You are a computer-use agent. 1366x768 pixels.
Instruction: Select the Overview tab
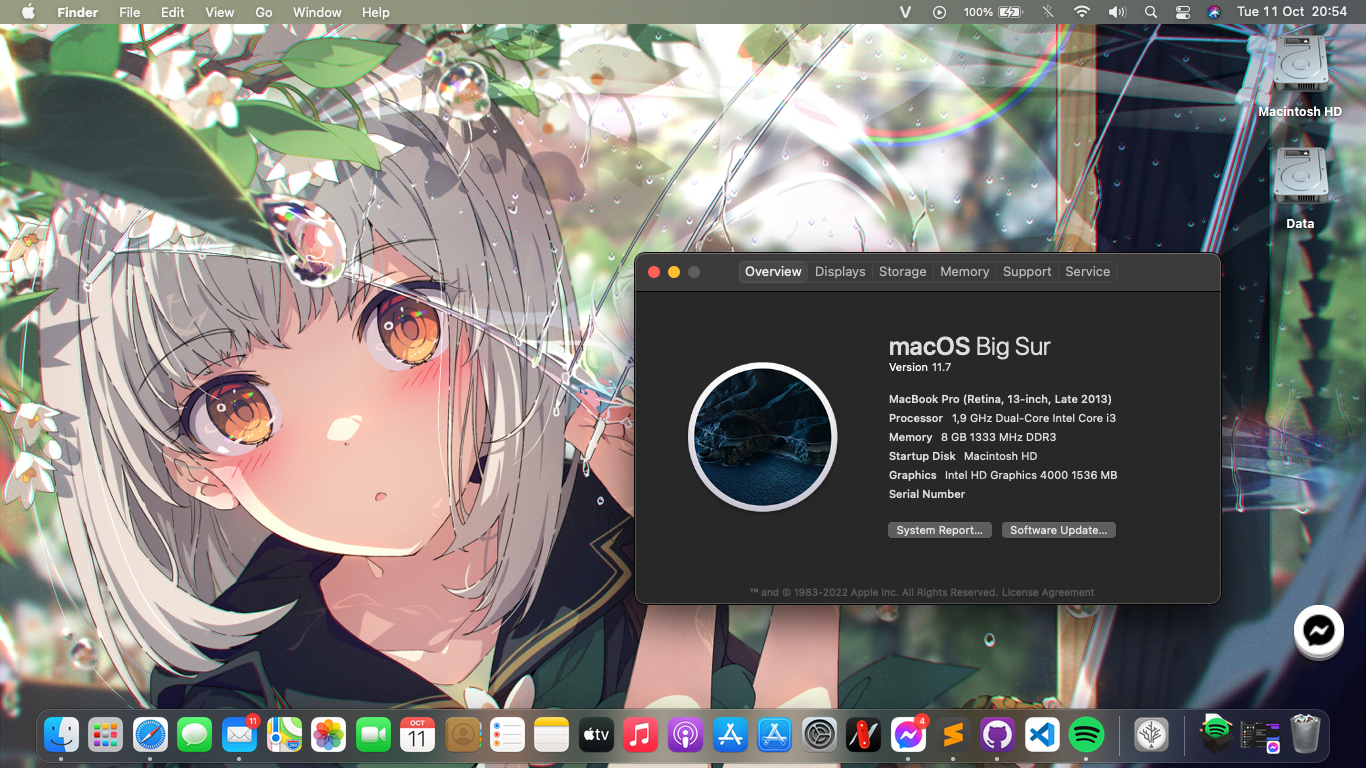(x=773, y=272)
